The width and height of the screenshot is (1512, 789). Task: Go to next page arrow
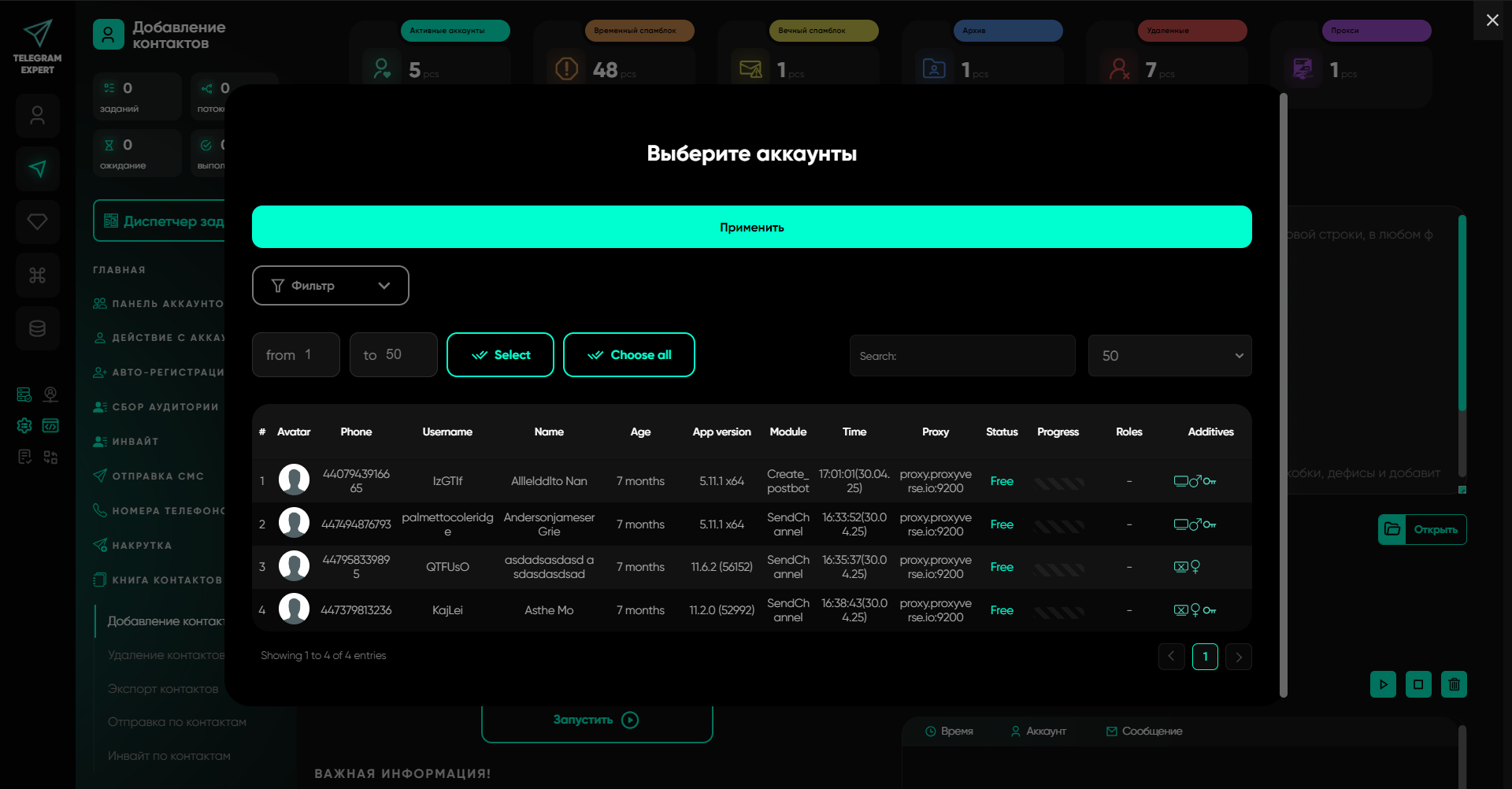(1238, 657)
